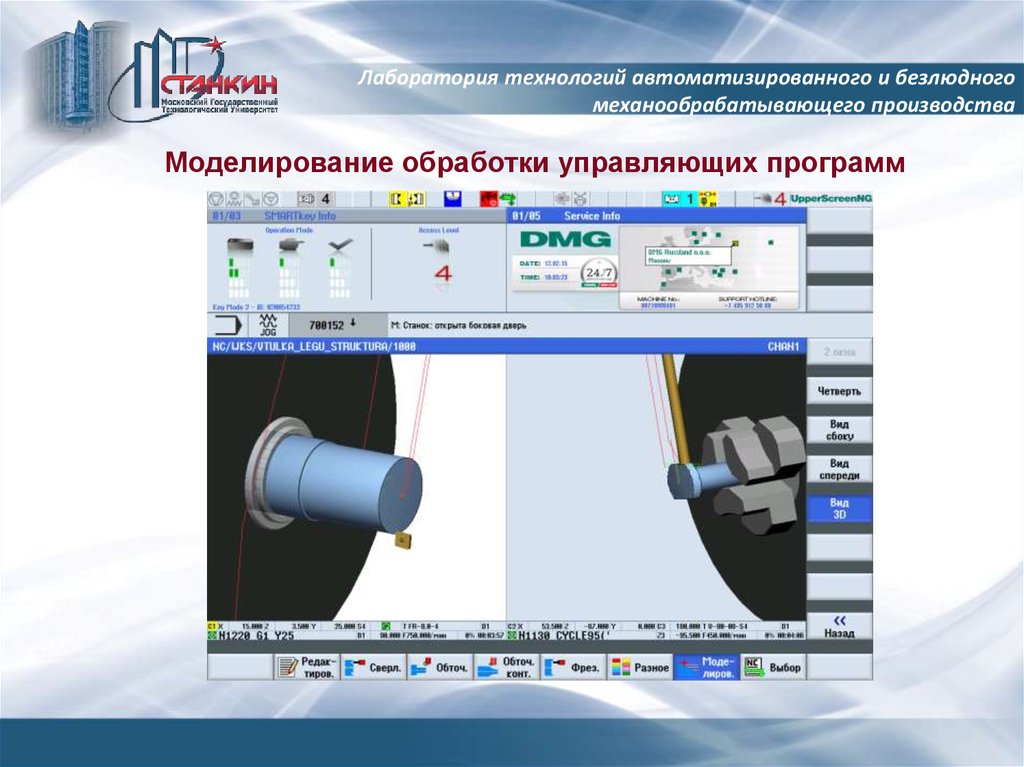
Task: Switch to Вид 3D view
Action: pos(839,508)
